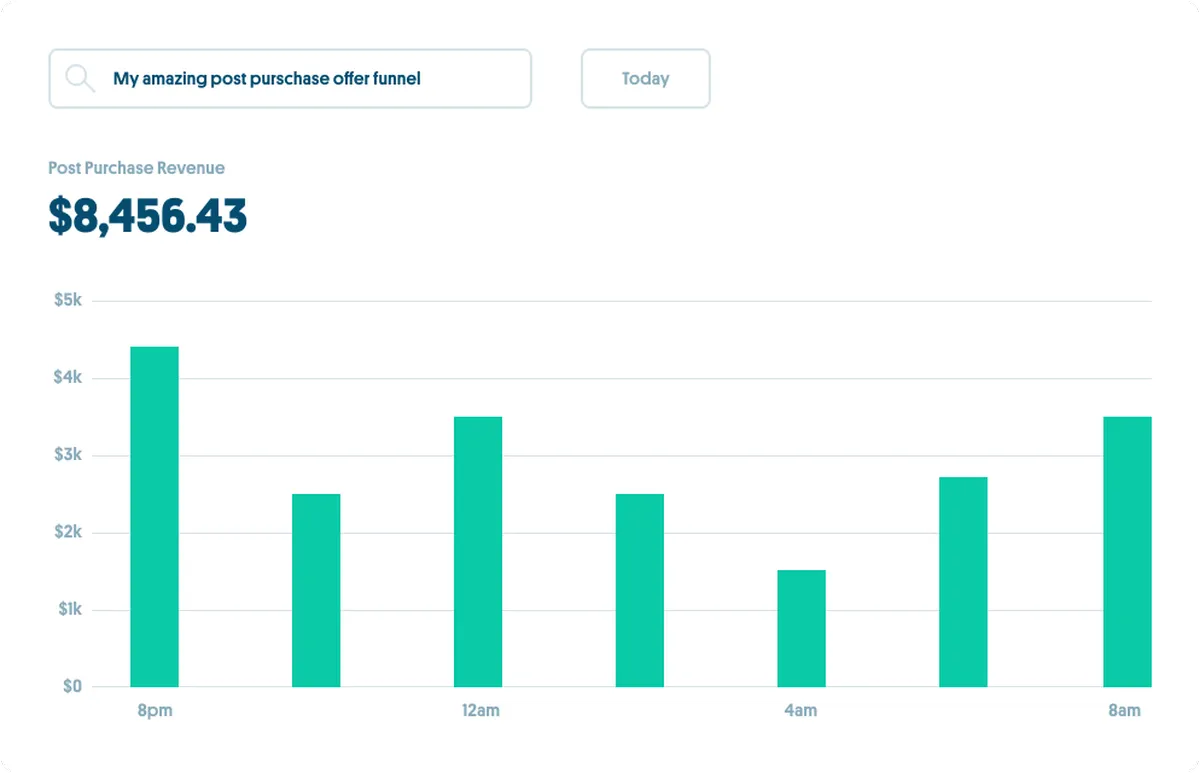Open the Today date range selector
Screen dimensions: 1200x773
coord(645,78)
